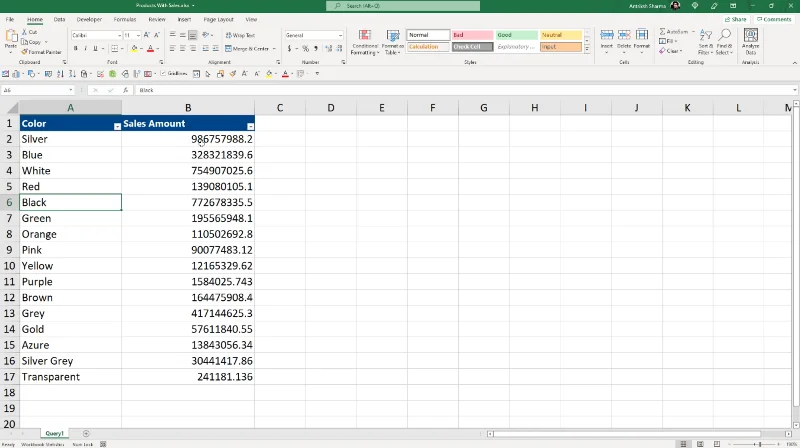Switch to the Formulas ribbon tab
This screenshot has height=448, width=800.
click(x=124, y=19)
